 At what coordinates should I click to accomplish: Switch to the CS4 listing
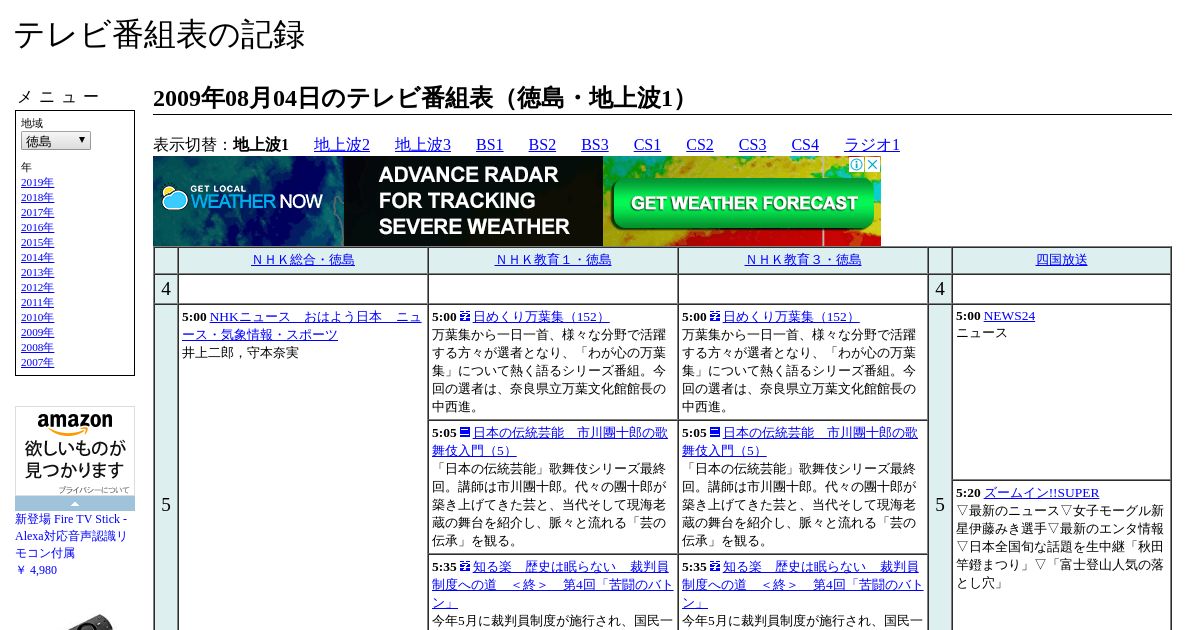(x=805, y=145)
